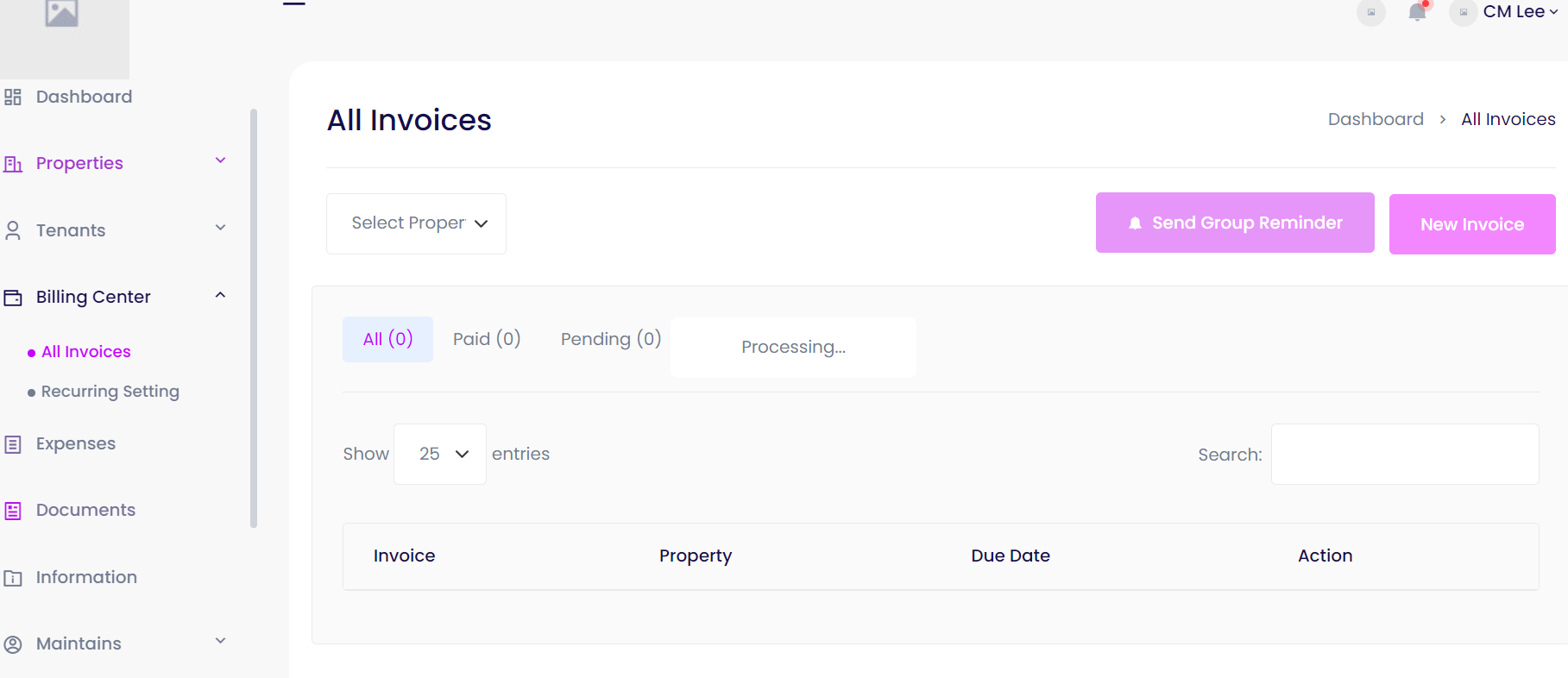Viewport: 1568px width, 678px height.
Task: Click the Properties building icon
Action: pyautogui.click(x=13, y=164)
